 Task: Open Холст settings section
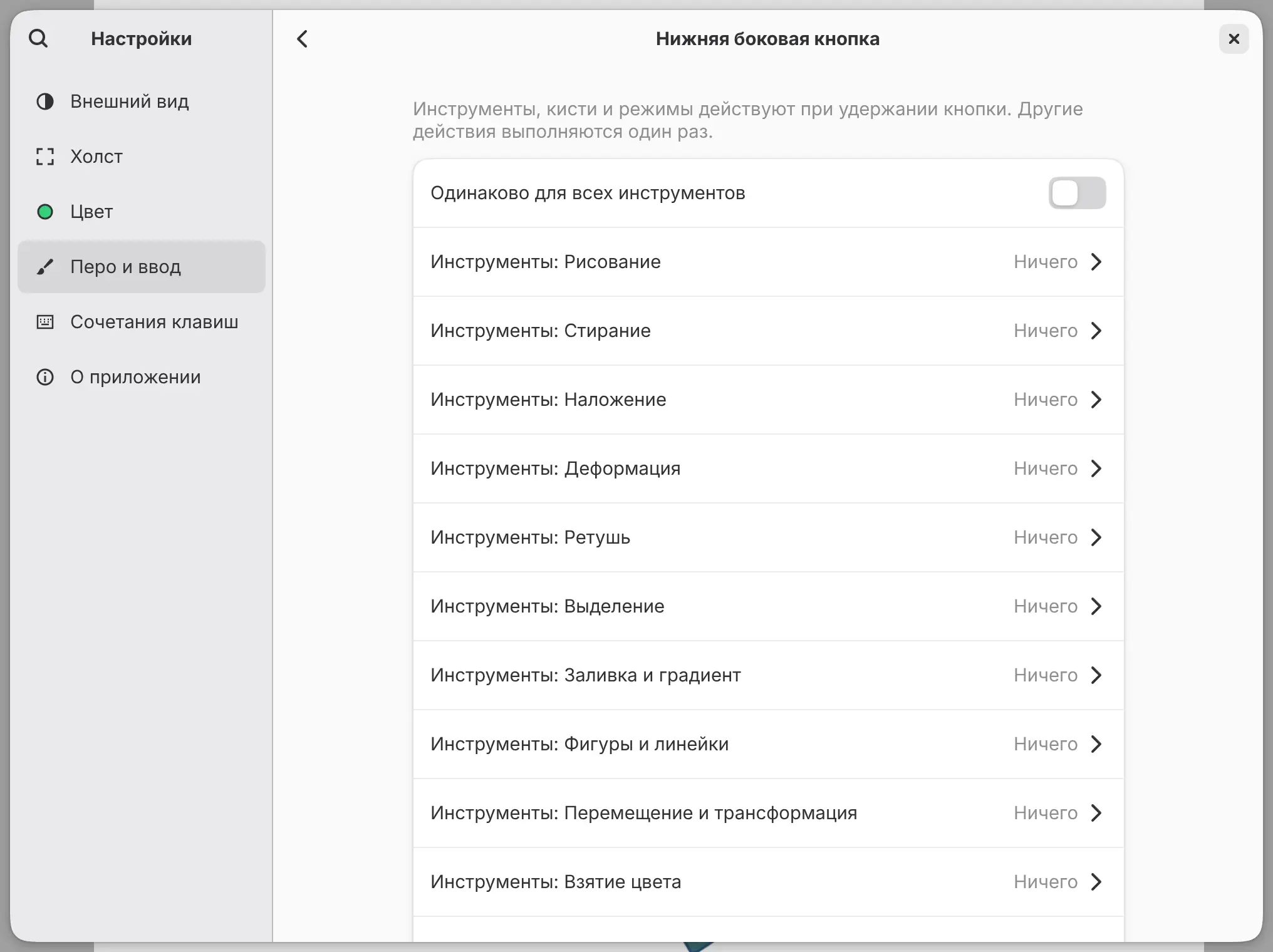(x=142, y=157)
